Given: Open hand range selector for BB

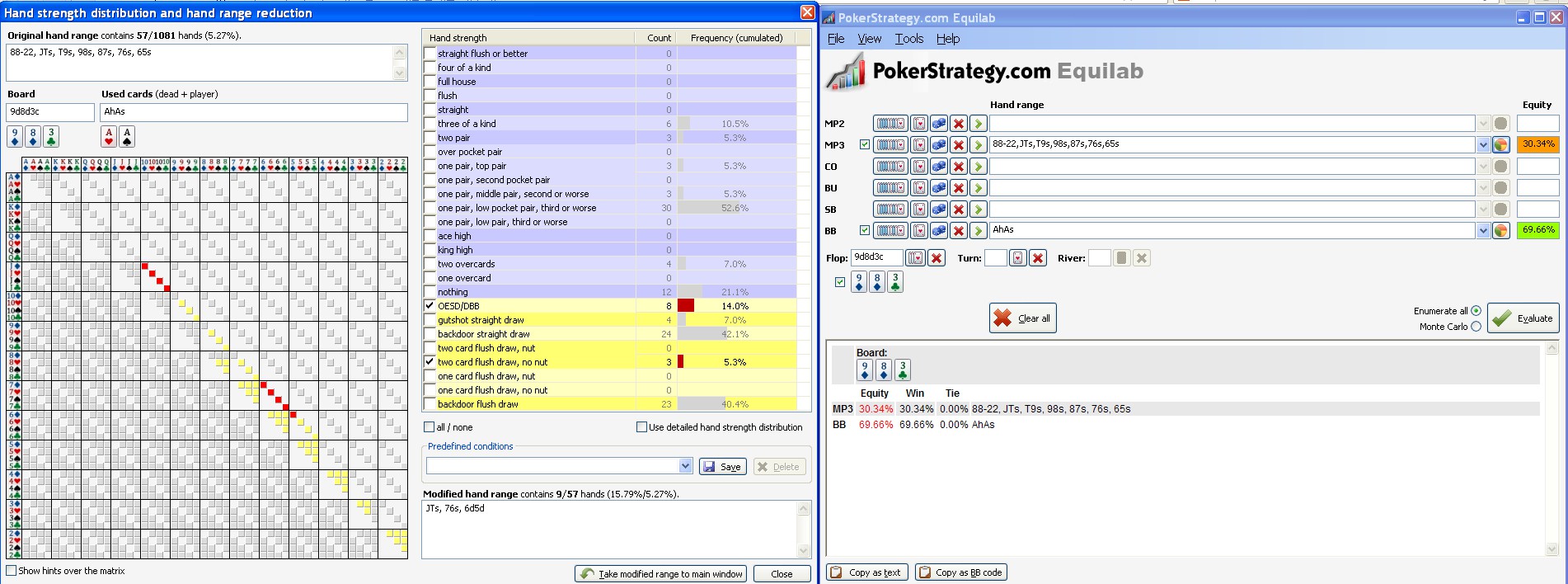Looking at the screenshot, I should (x=890, y=231).
